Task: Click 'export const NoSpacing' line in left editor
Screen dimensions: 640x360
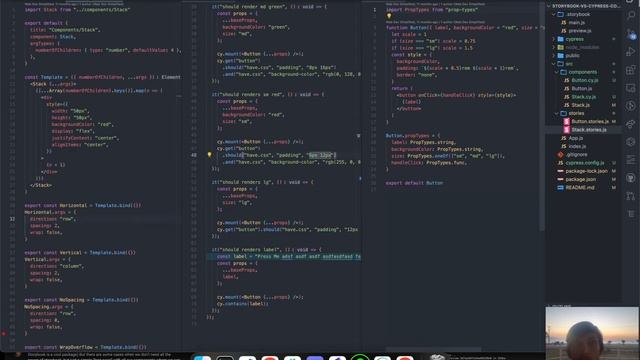Action: [x=81, y=300]
